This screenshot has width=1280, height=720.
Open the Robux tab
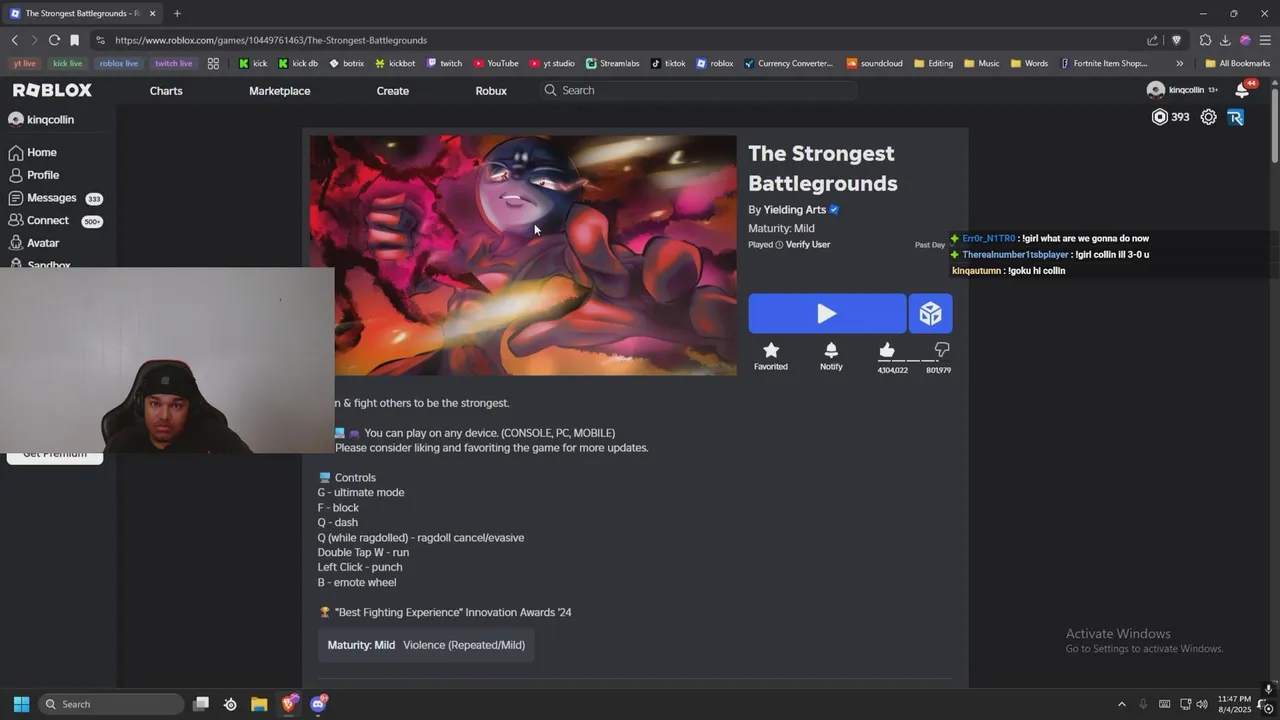click(491, 91)
